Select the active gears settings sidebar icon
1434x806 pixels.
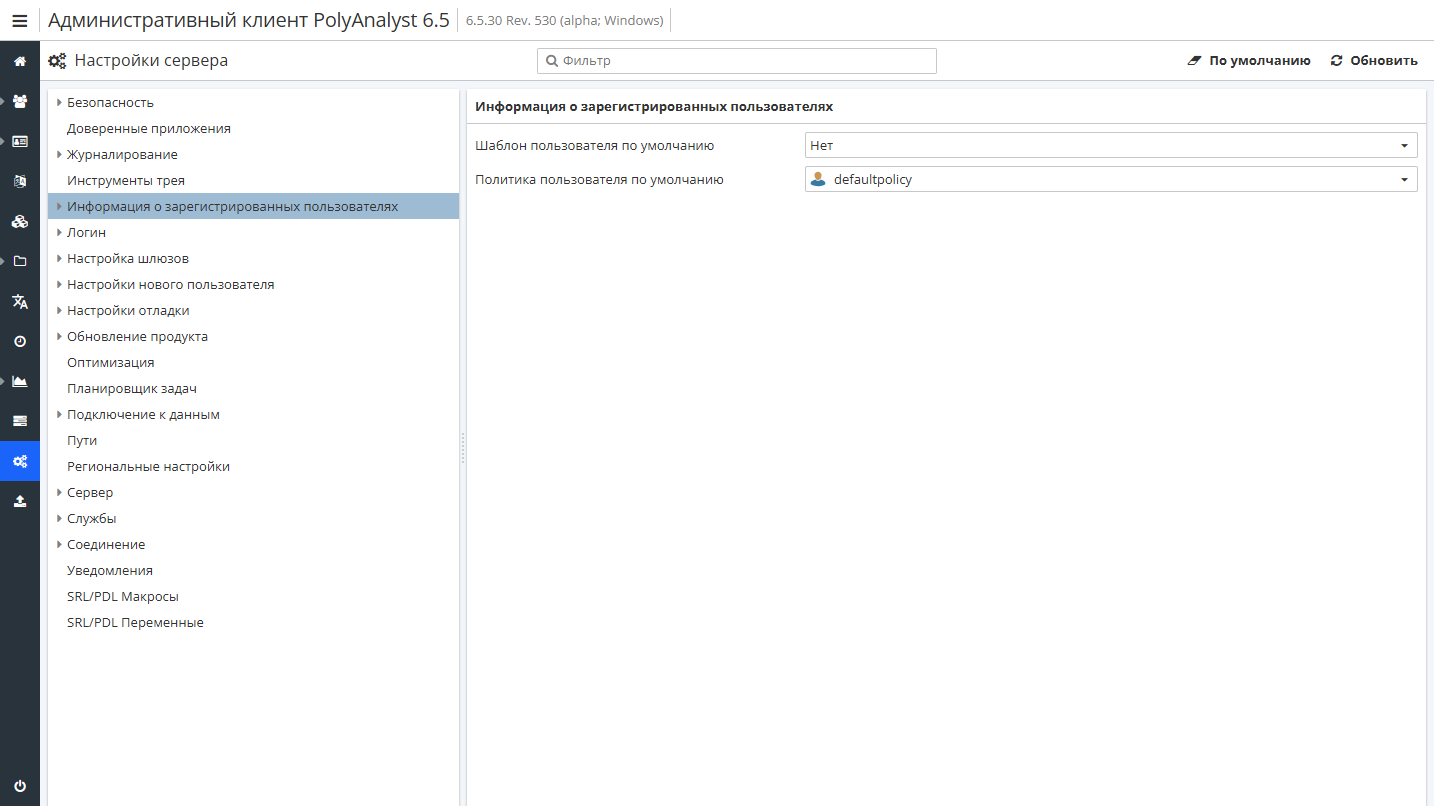pyautogui.click(x=20, y=461)
